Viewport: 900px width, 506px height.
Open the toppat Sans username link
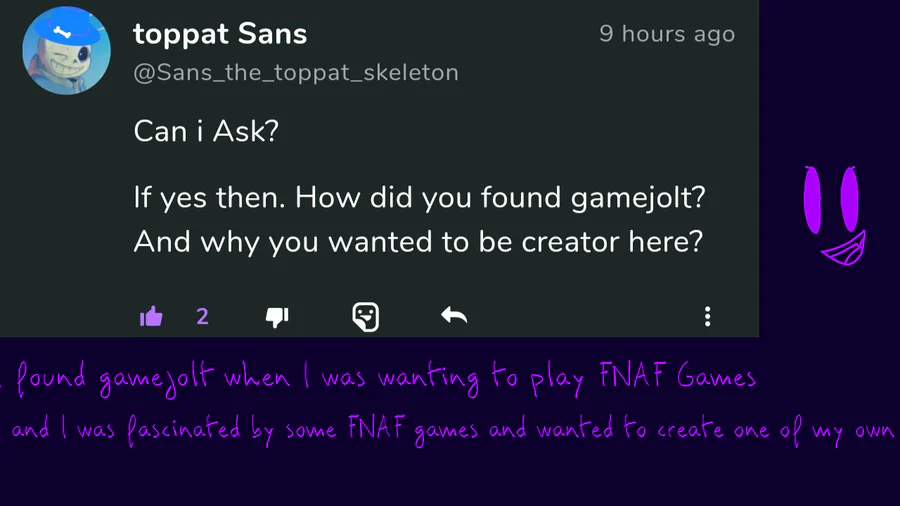point(220,34)
